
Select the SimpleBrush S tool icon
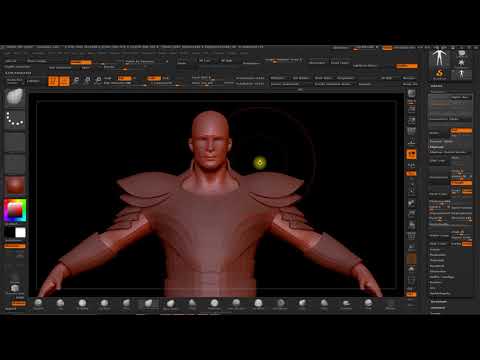(440, 74)
